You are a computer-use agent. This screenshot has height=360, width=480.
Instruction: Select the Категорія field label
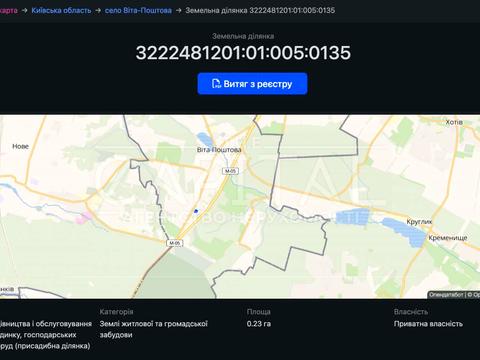tap(116, 312)
